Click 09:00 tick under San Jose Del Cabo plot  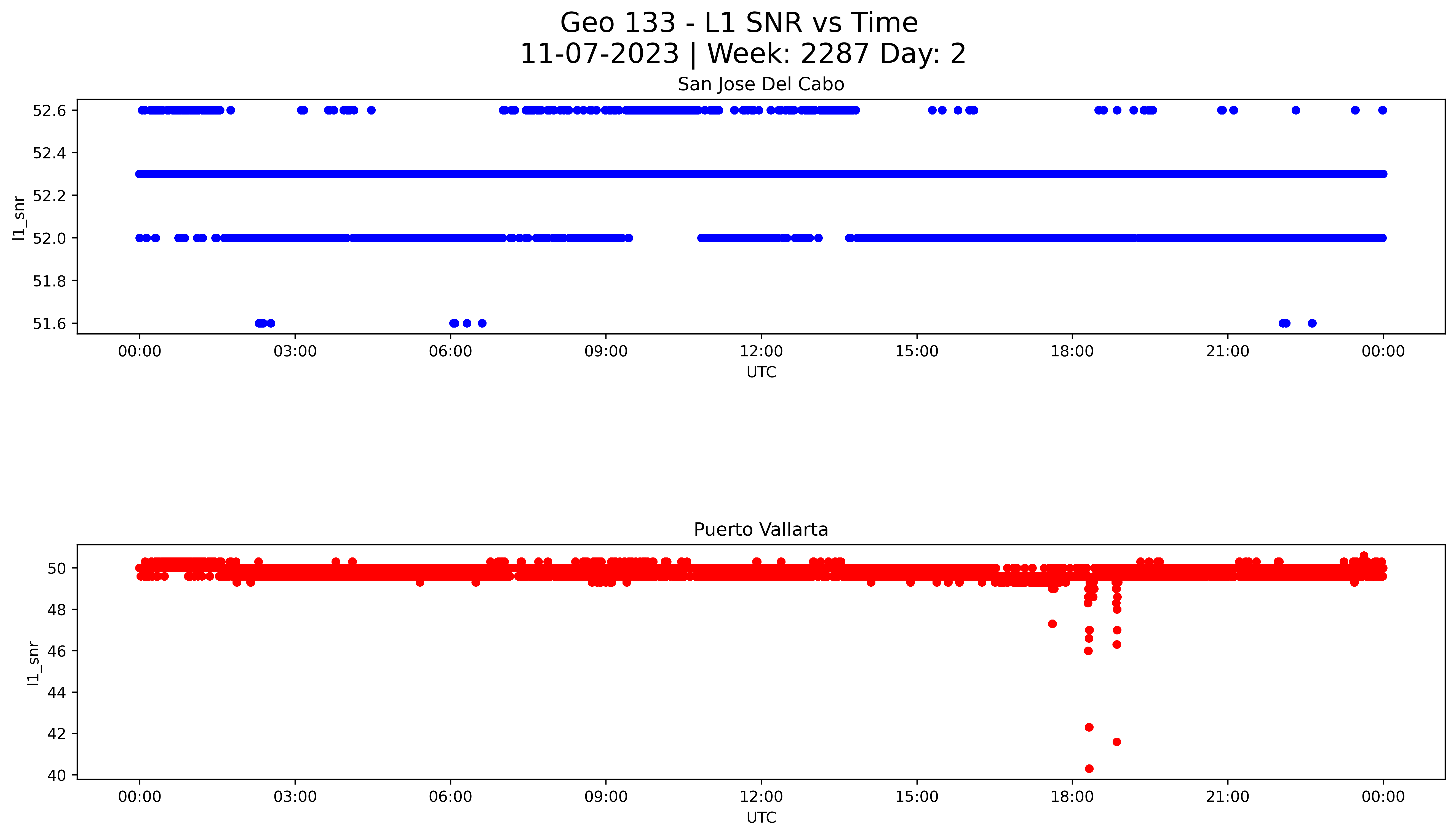coord(606,352)
